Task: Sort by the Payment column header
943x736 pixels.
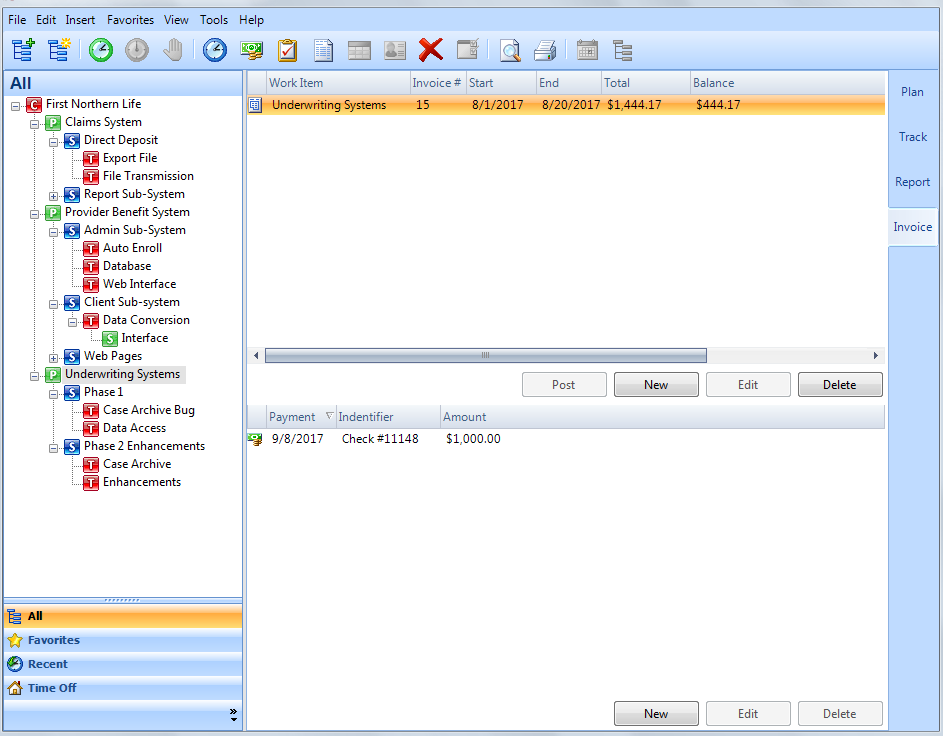Action: [301, 417]
